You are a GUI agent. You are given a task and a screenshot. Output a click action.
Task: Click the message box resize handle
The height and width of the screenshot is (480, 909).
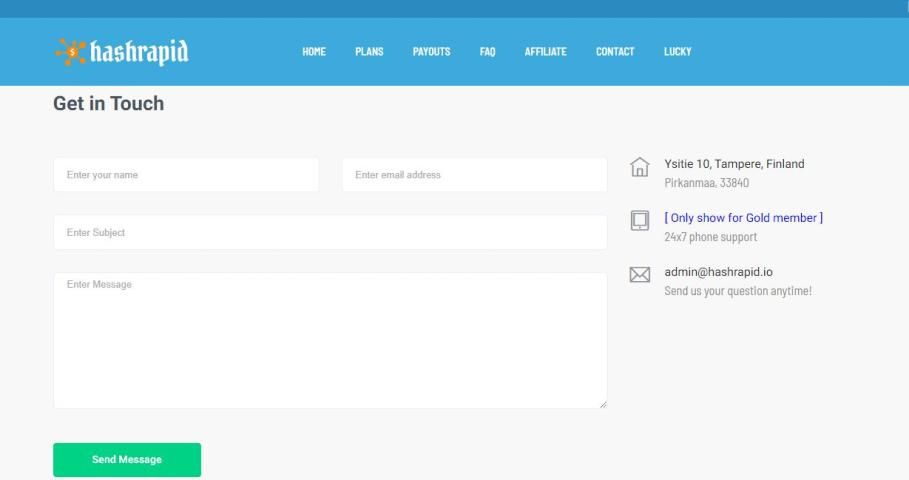[602, 404]
